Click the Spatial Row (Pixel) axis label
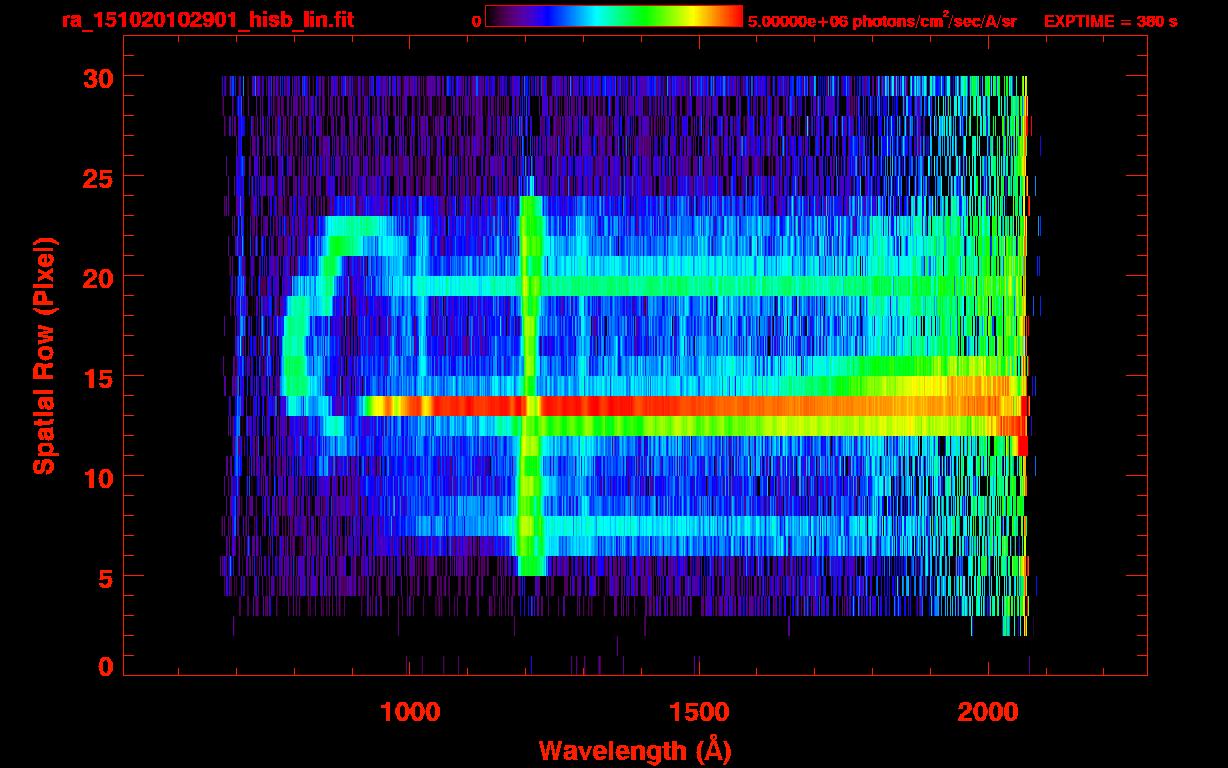Viewport: 1228px width, 768px height. tap(44, 355)
